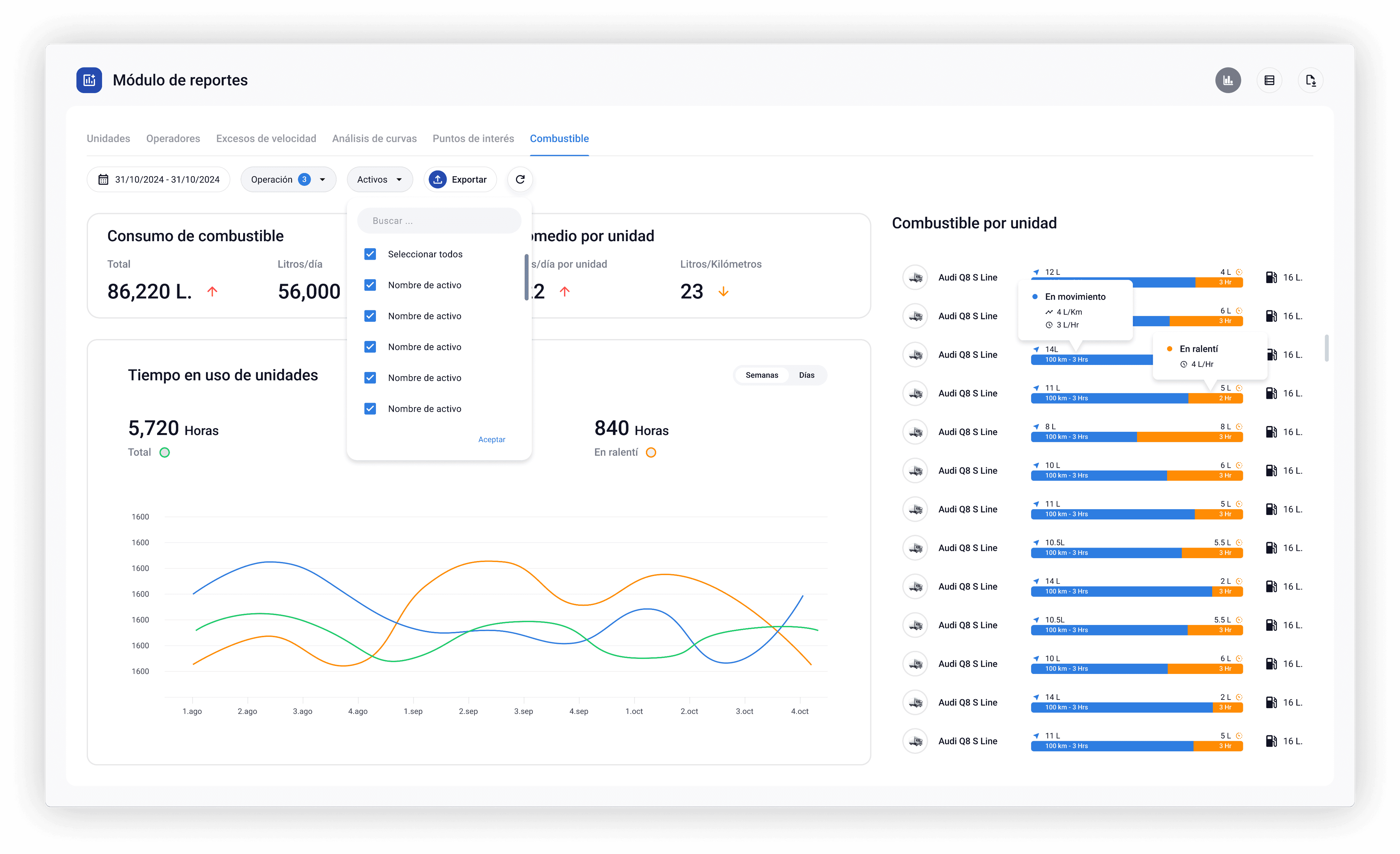Open the Excesos de velocidad tab
The image size is (1400, 854).
[x=266, y=138]
